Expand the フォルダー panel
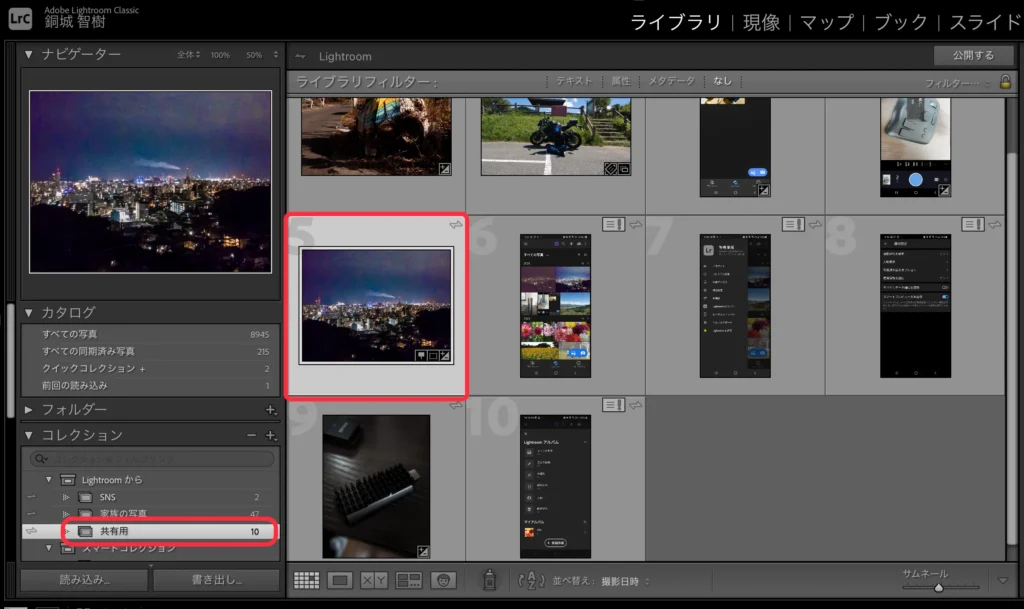 tap(29, 410)
